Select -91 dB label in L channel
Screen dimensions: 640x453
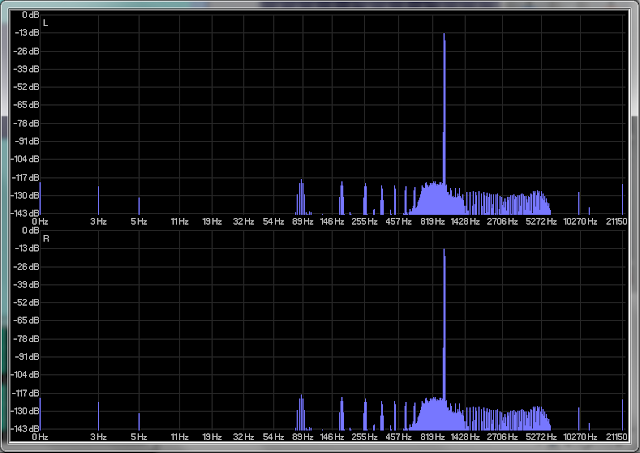pyautogui.click(x=27, y=142)
